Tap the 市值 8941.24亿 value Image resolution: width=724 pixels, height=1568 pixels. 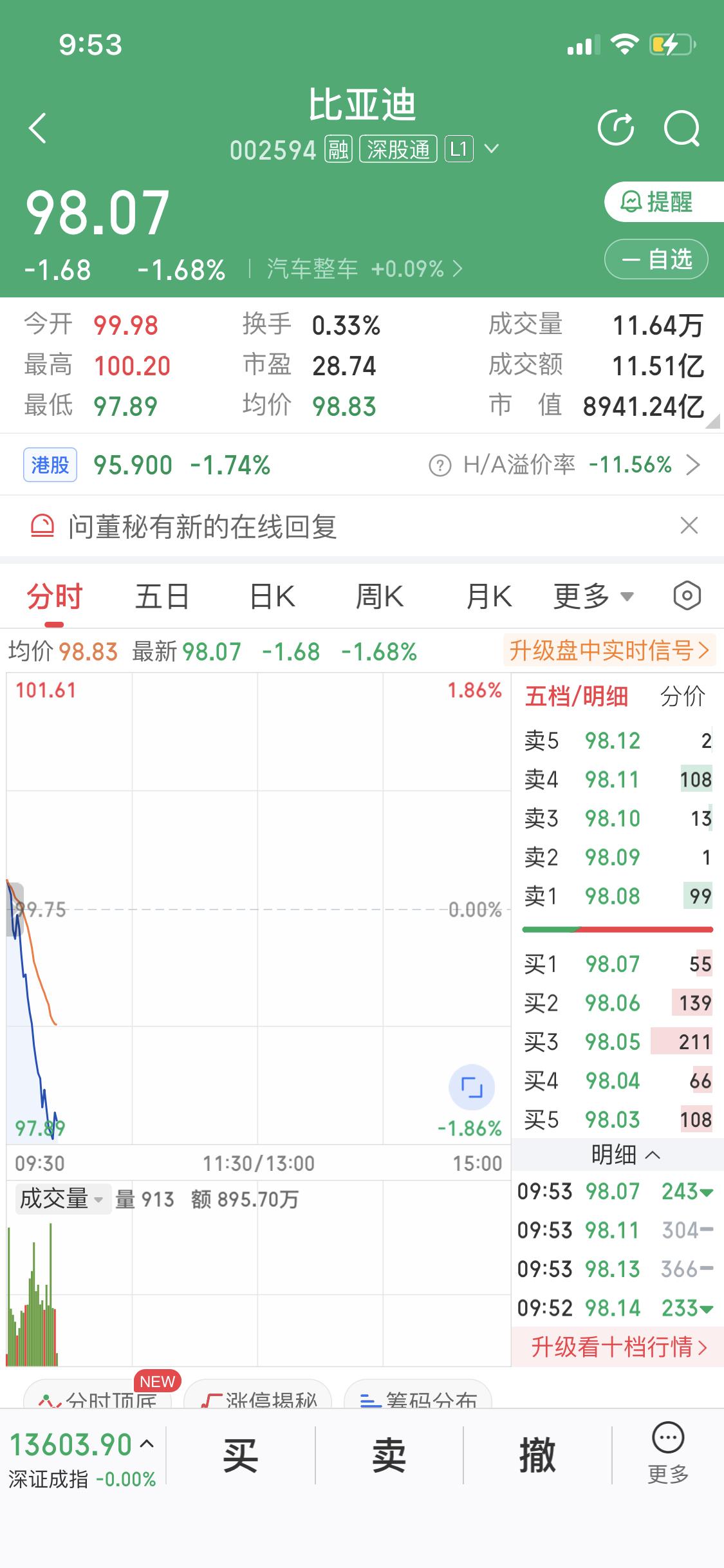click(643, 407)
